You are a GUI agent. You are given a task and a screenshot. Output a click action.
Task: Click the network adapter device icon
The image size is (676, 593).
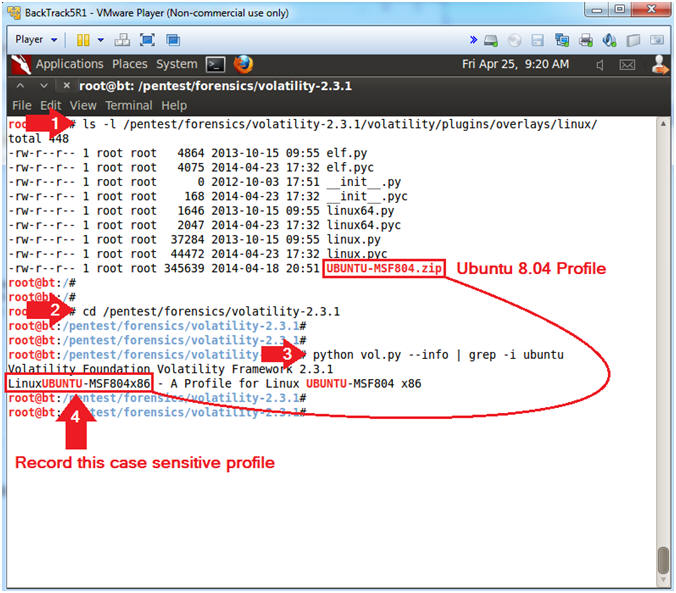[x=562, y=40]
